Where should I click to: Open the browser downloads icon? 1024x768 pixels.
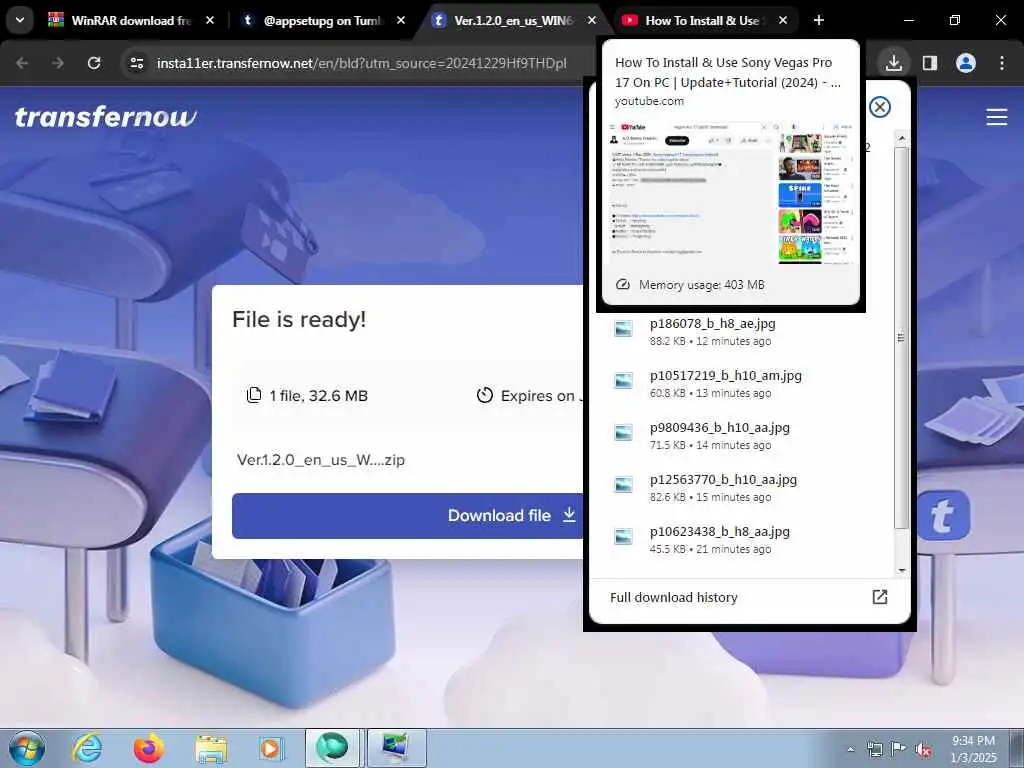coord(894,63)
